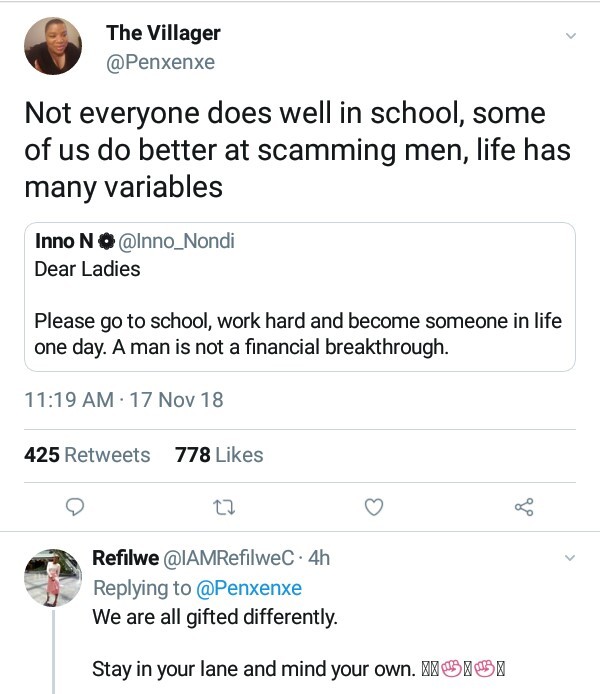Open Refilwe's name in the reply

(x=119, y=558)
